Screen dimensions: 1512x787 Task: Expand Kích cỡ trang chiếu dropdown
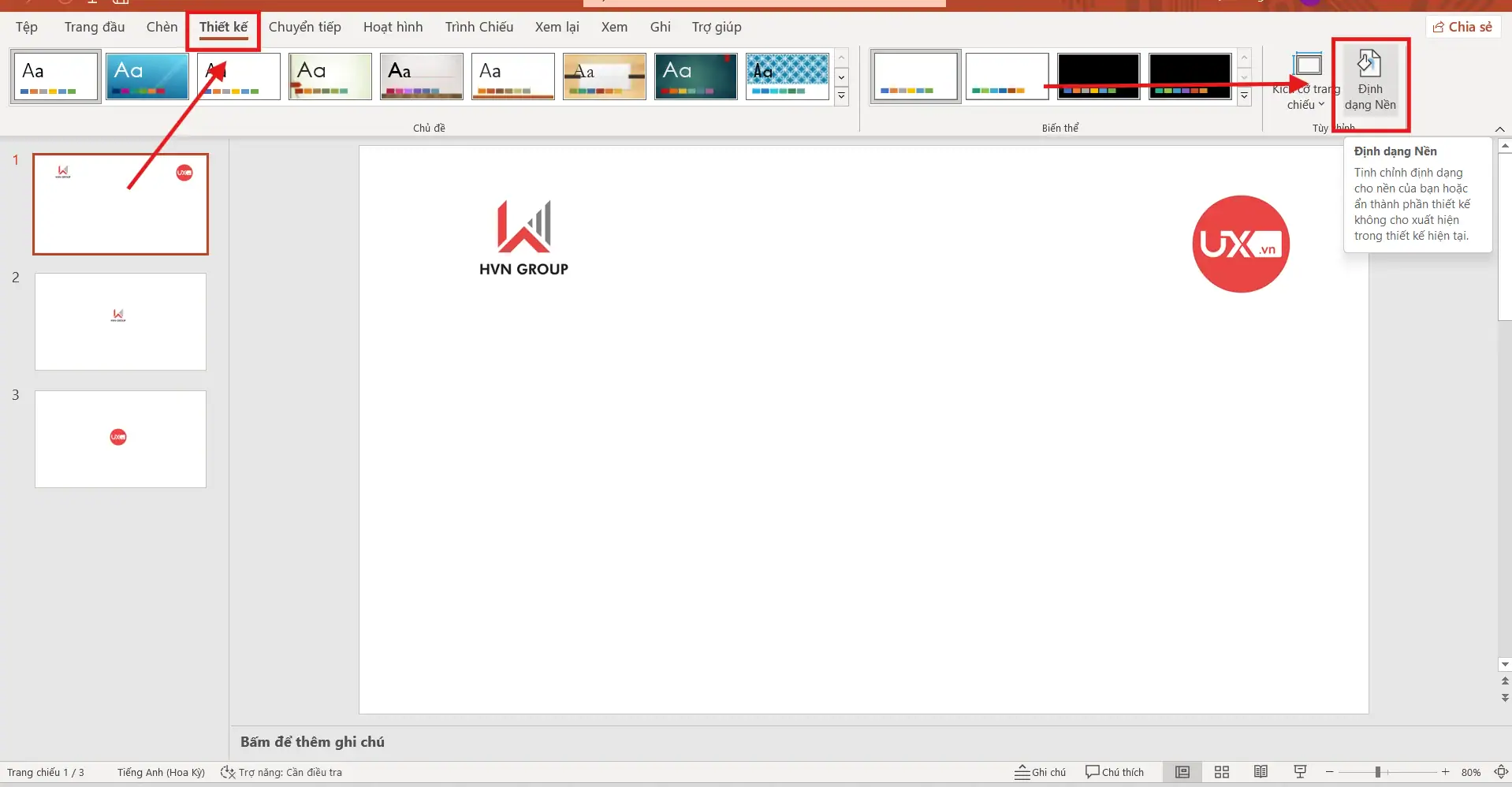1306,83
